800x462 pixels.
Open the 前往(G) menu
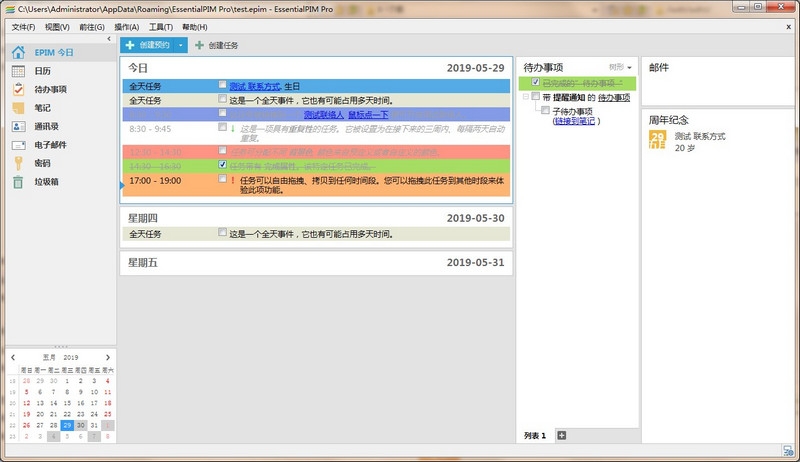[92, 27]
